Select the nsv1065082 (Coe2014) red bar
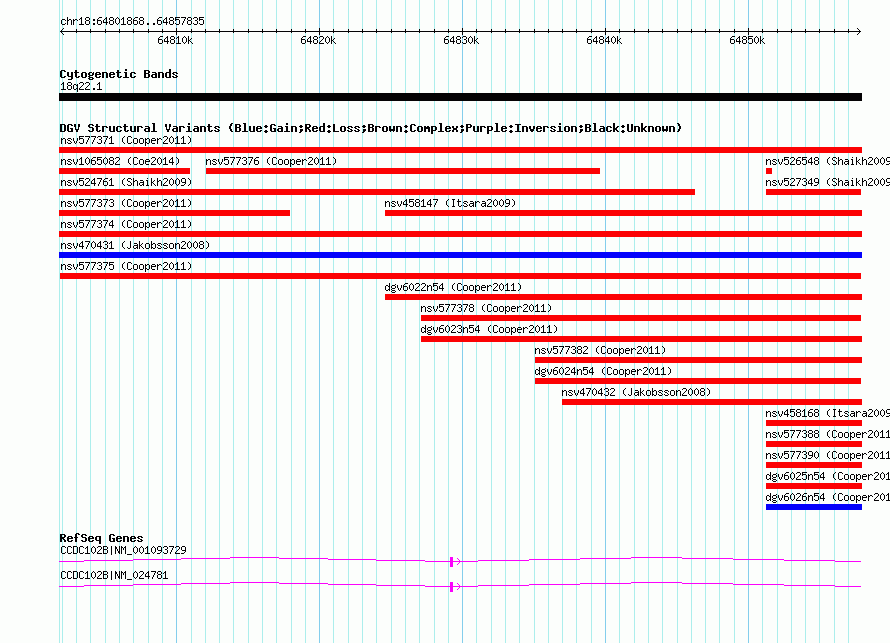The image size is (890, 643). 124,171
